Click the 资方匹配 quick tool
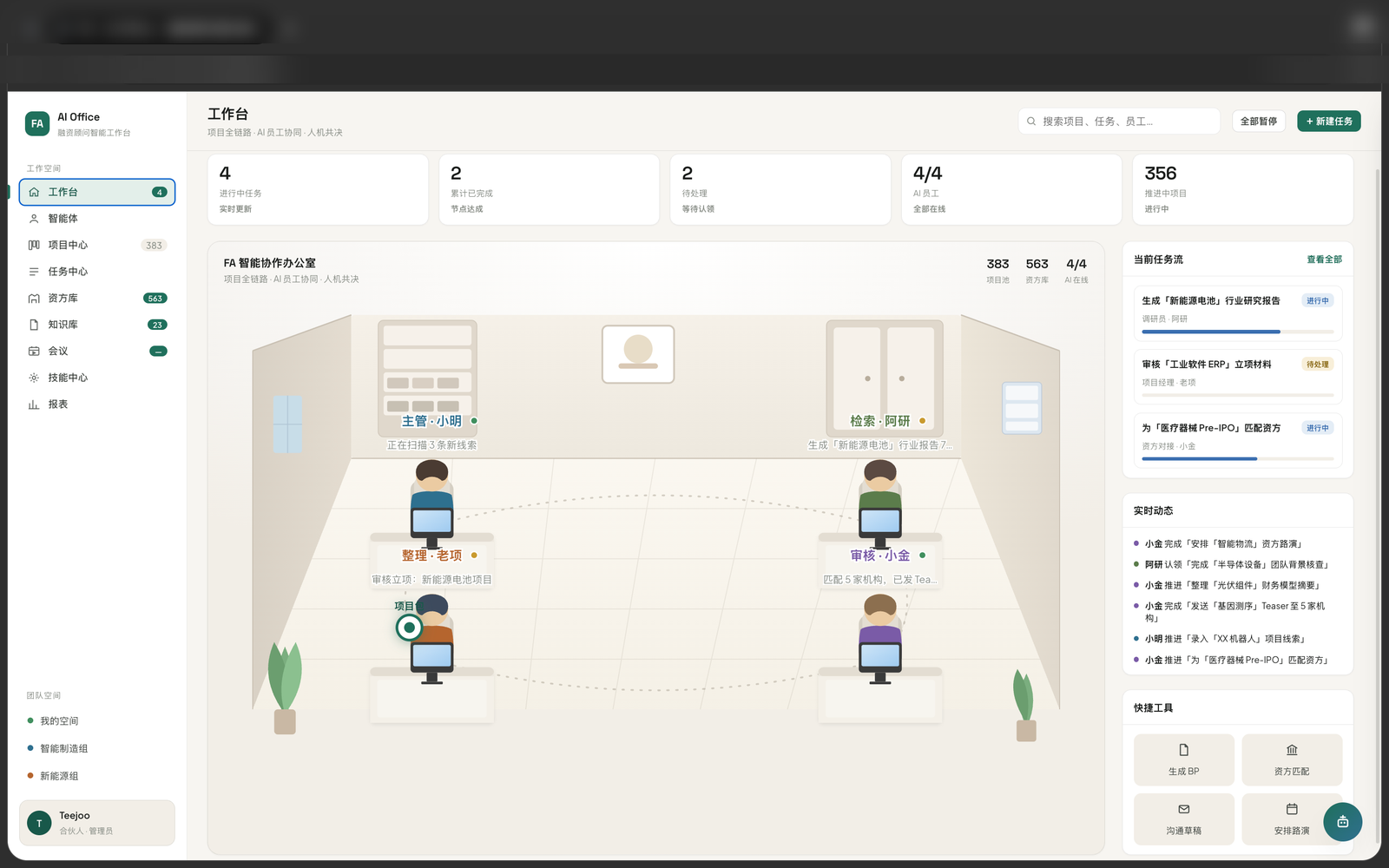The width and height of the screenshot is (1389, 868). (1292, 759)
